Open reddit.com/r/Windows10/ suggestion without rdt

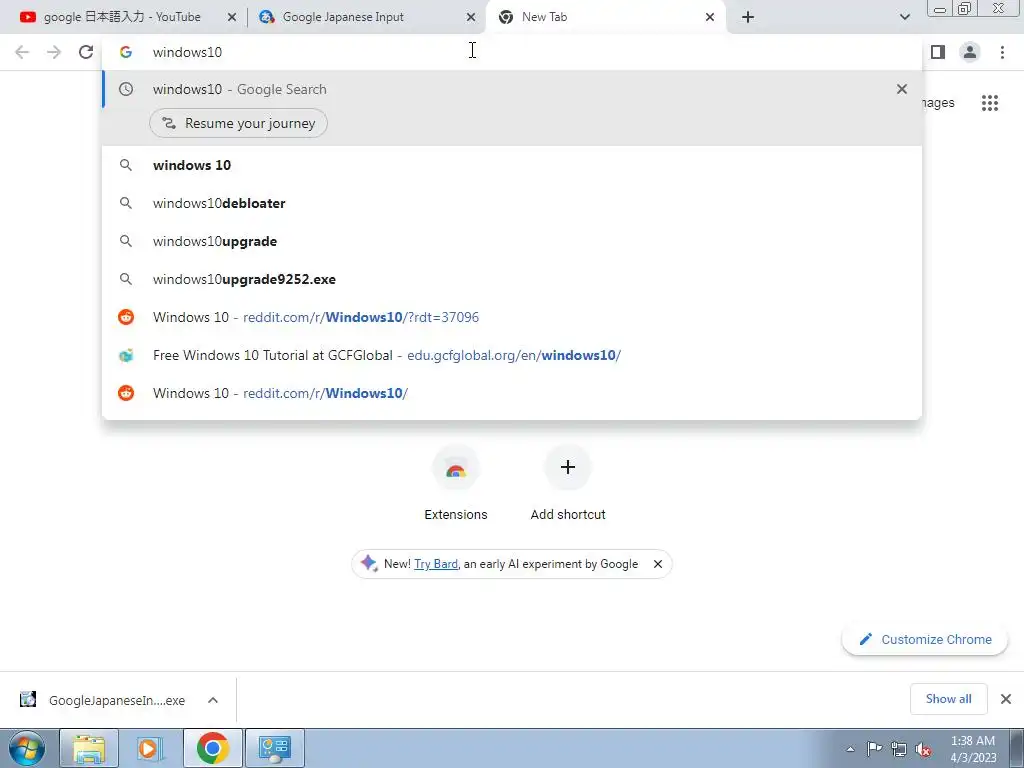pyautogui.click(x=512, y=392)
